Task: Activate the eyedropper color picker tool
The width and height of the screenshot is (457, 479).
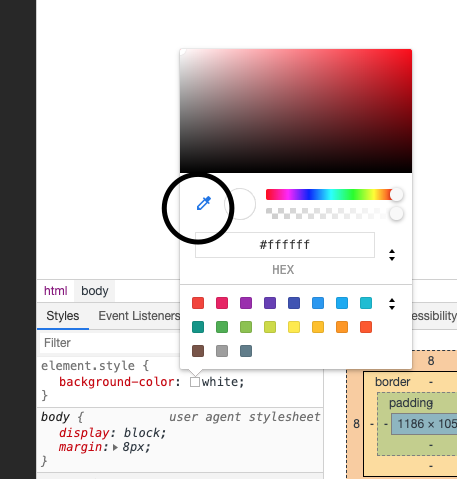Action: (x=204, y=203)
